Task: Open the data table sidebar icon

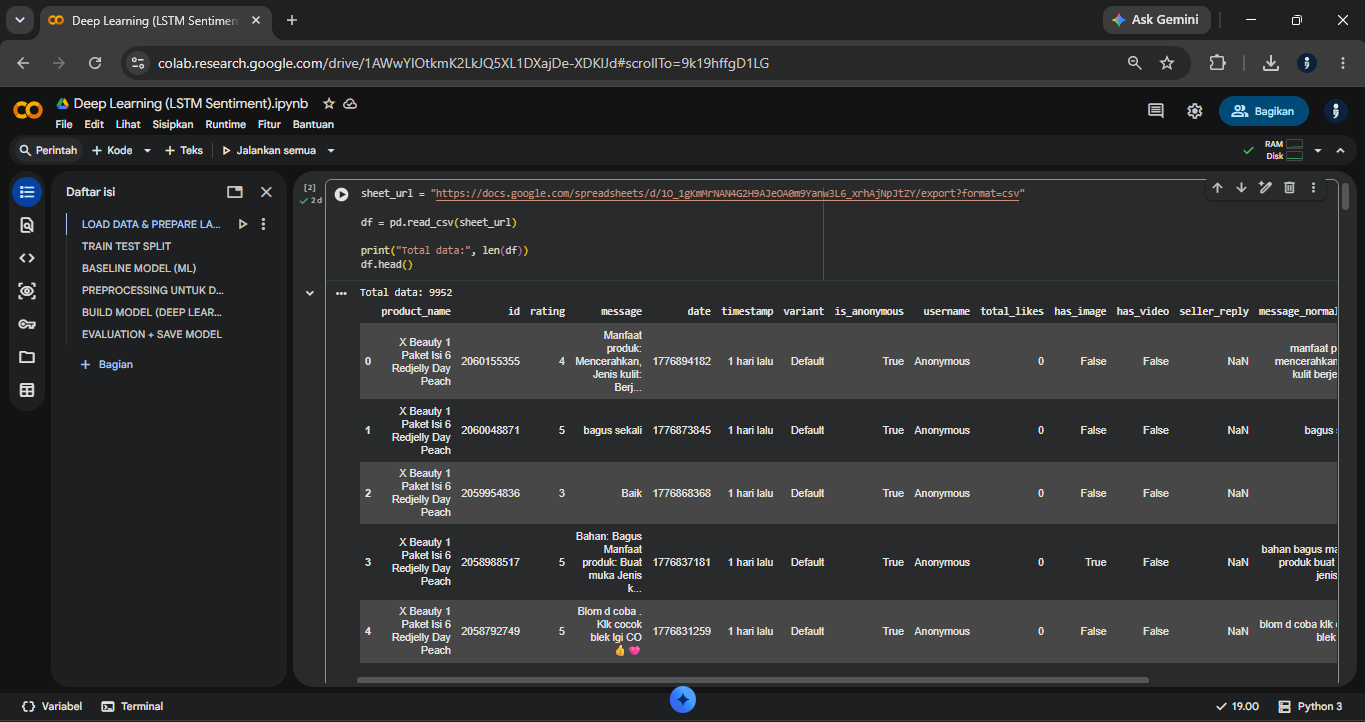Action: [27, 390]
